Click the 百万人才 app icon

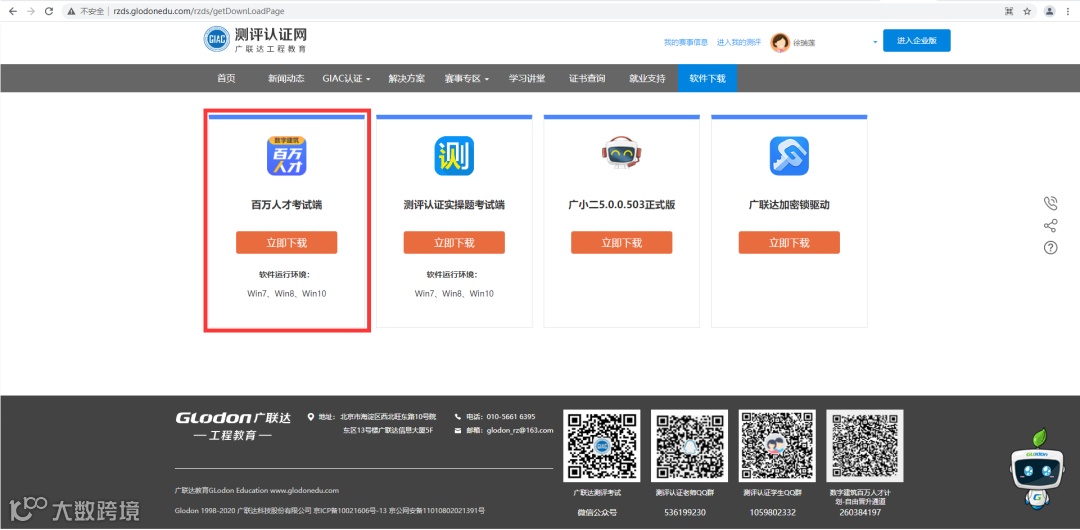click(x=287, y=156)
